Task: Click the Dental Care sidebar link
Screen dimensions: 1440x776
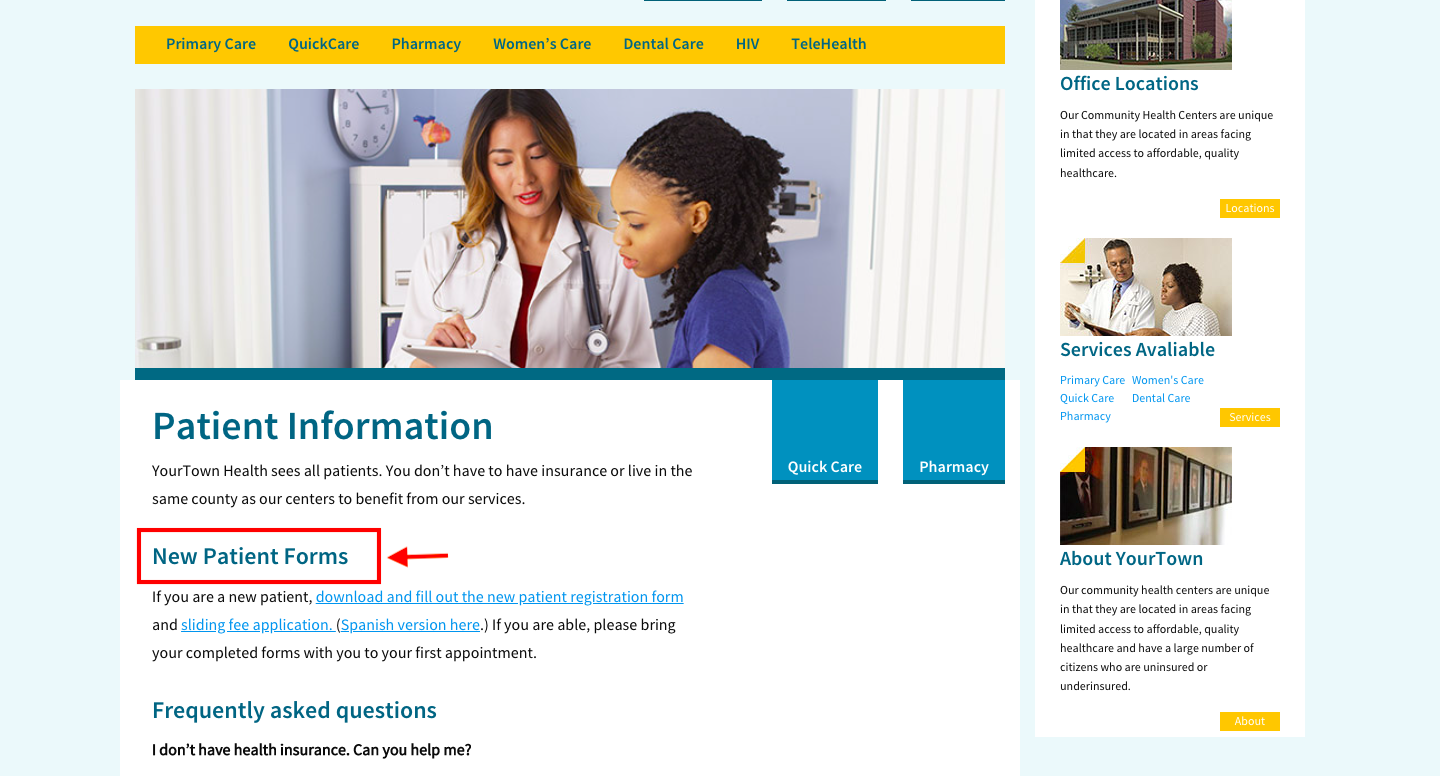Action: pos(1161,398)
